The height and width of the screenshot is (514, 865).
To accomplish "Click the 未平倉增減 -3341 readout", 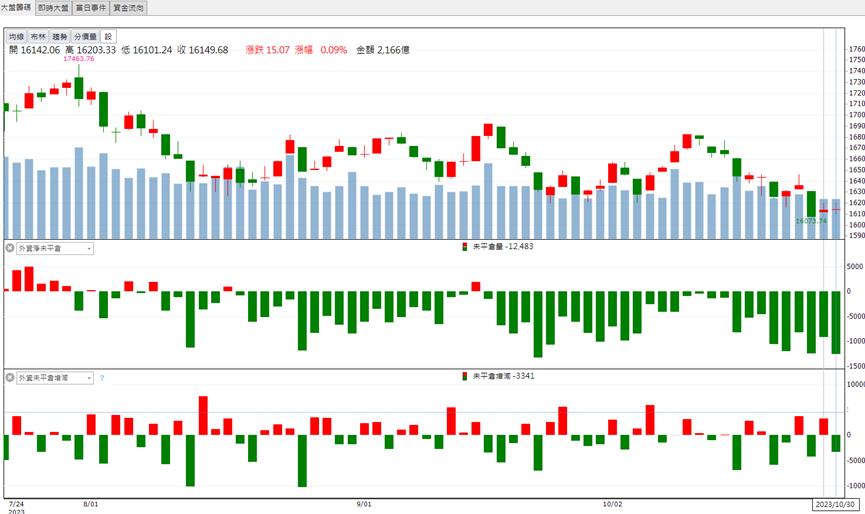I will (x=504, y=376).
